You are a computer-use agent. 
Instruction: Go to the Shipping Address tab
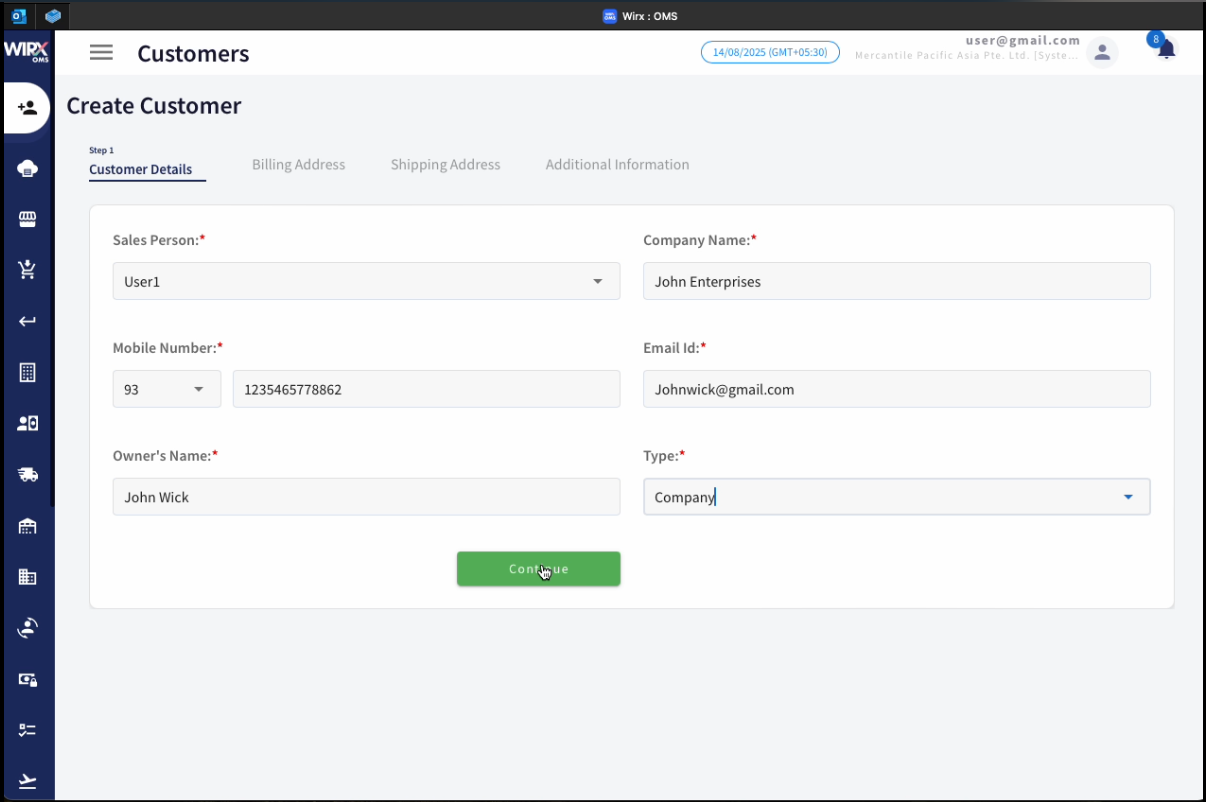(445, 165)
